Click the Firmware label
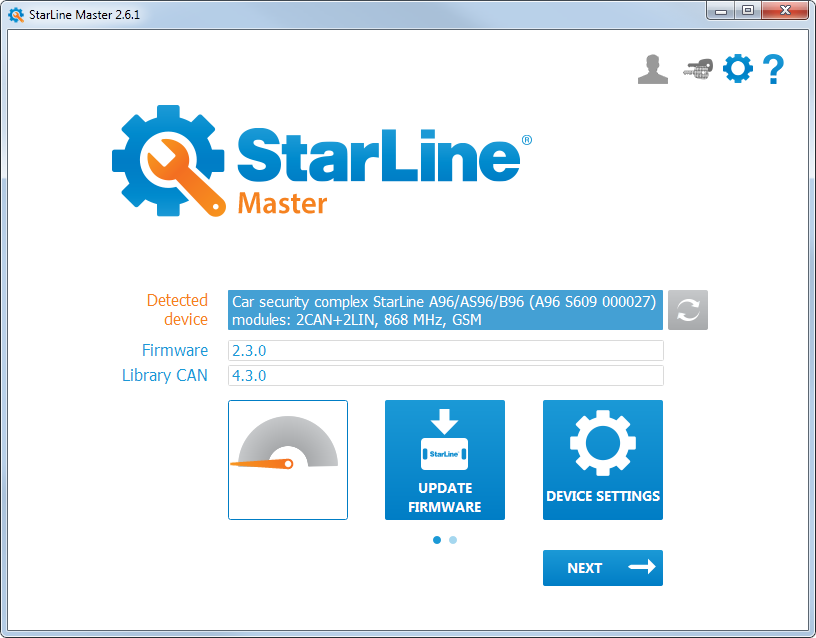The image size is (816, 638). coord(175,350)
